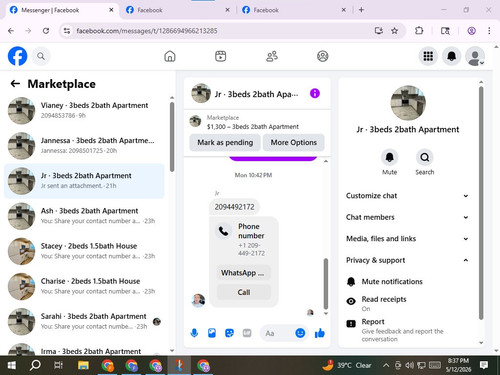The width and height of the screenshot is (500, 375).
Task: Open Charise 2beds 1.5bath House chat
Action: coord(84,286)
